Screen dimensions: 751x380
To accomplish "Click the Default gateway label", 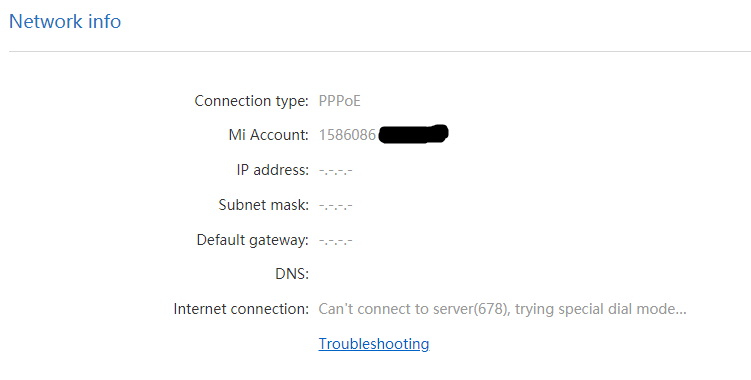I will (252, 240).
